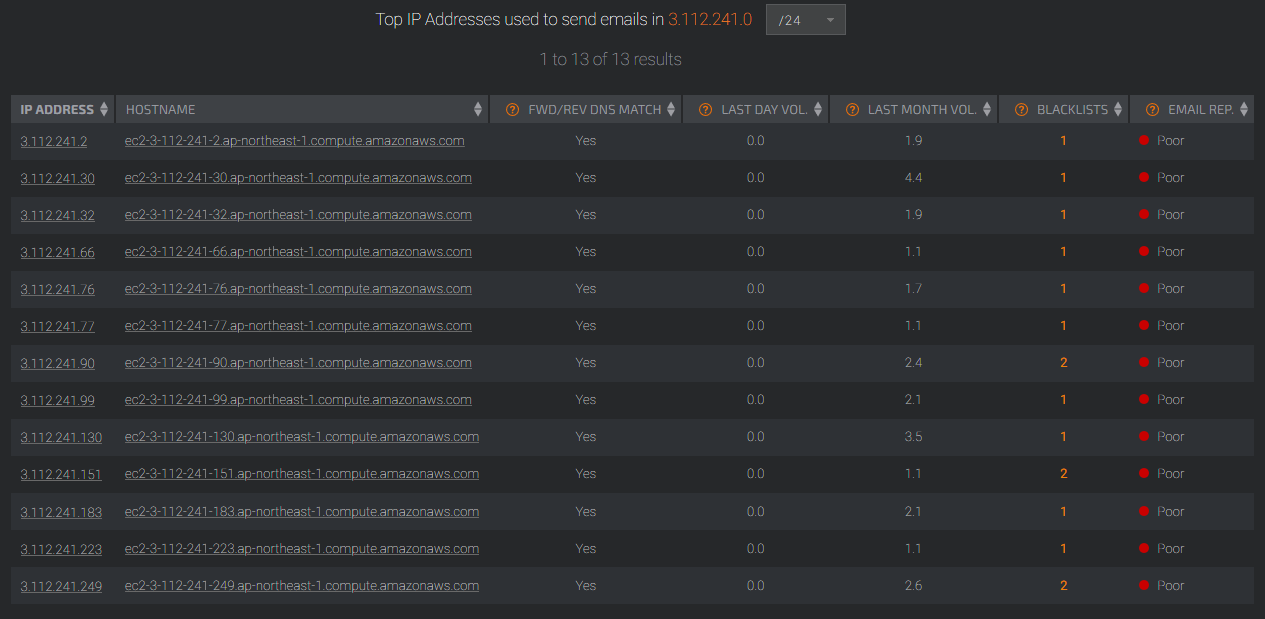Click the Yes DNS match for 3.112.241.66

(x=586, y=252)
